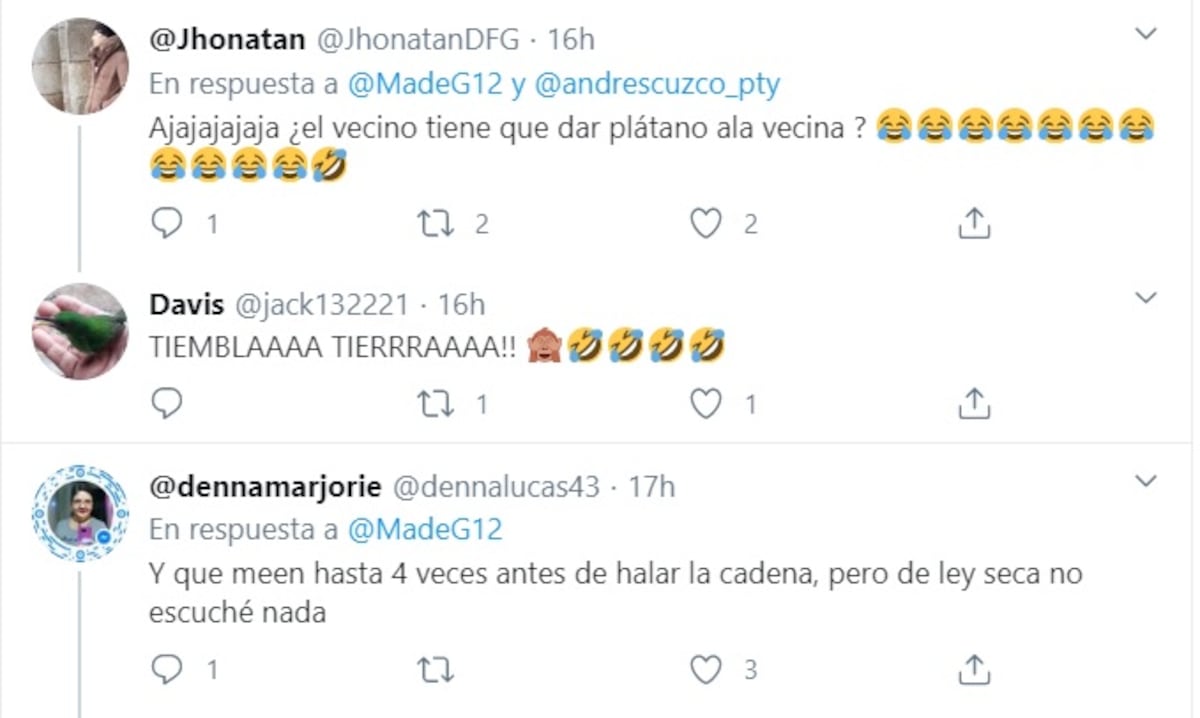Reply to Jhonatan's plátano tweet
The image size is (1200, 718).
[x=166, y=224]
